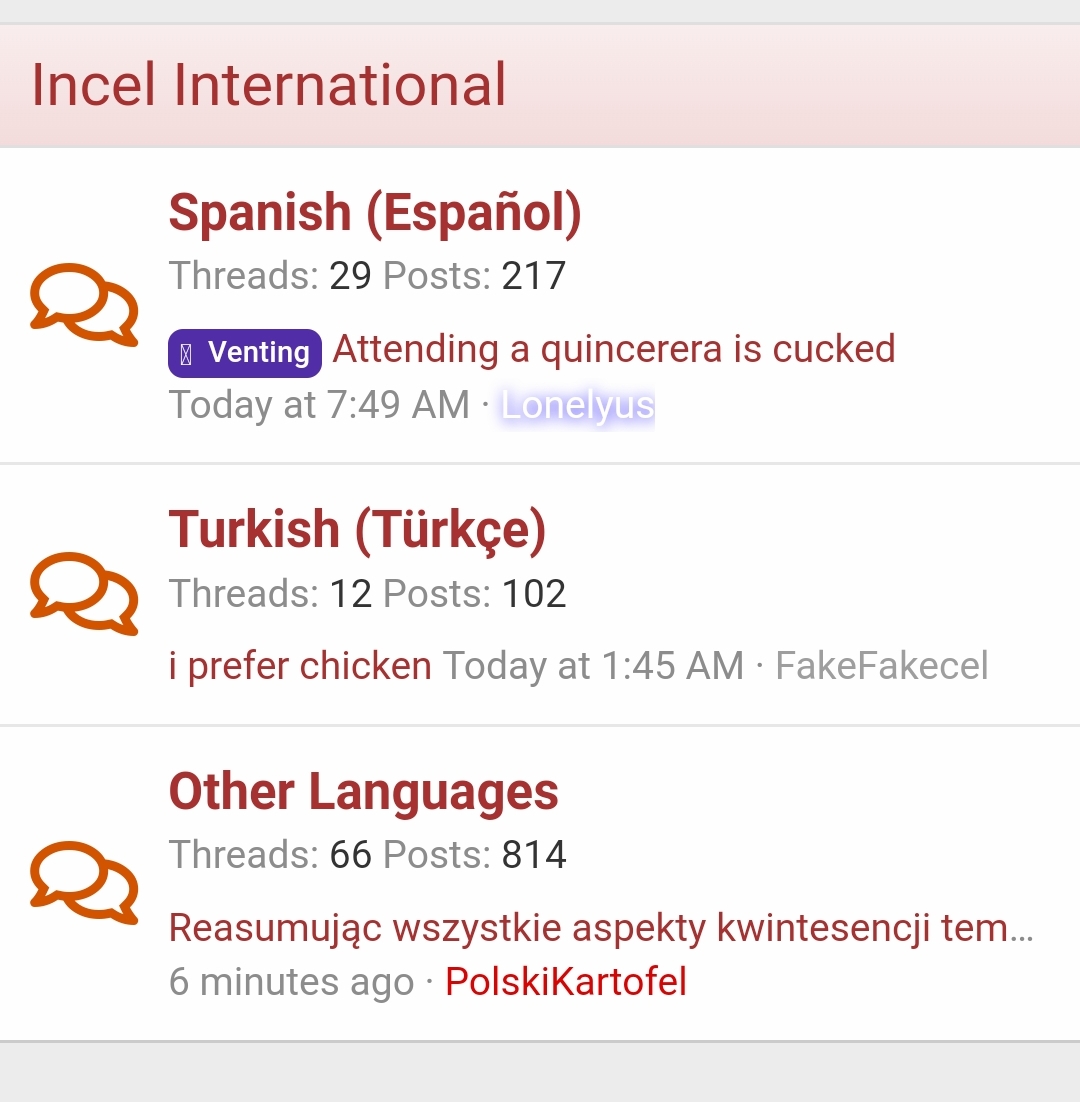Click the "Today at 7:49 AM" timestamp
The width and height of the screenshot is (1080, 1102).
click(319, 405)
